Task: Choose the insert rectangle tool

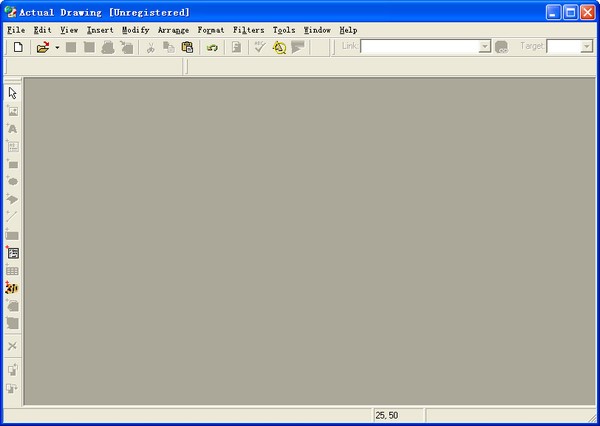Action: point(12,164)
